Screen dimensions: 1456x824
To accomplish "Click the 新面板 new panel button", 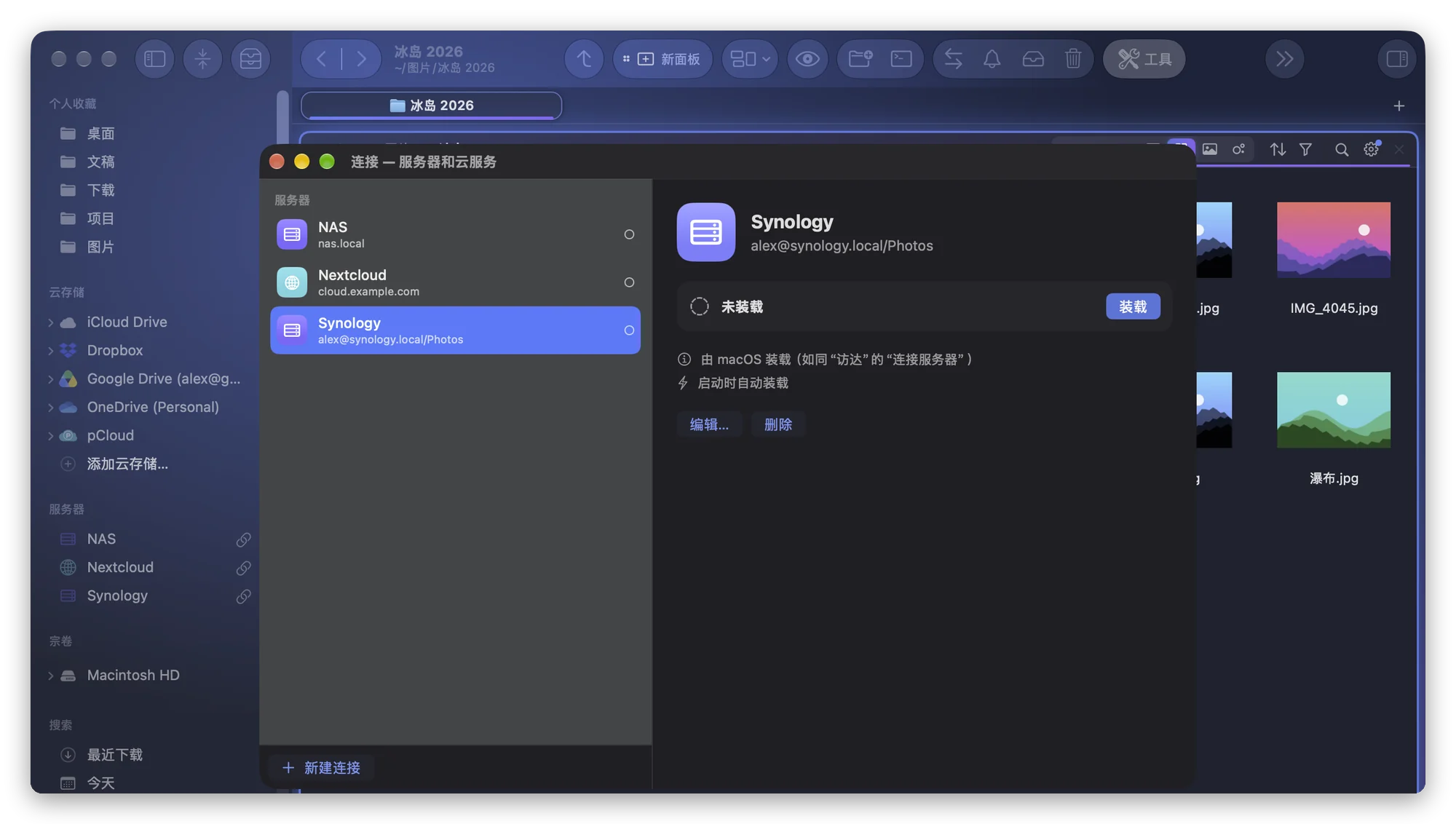I will (662, 59).
